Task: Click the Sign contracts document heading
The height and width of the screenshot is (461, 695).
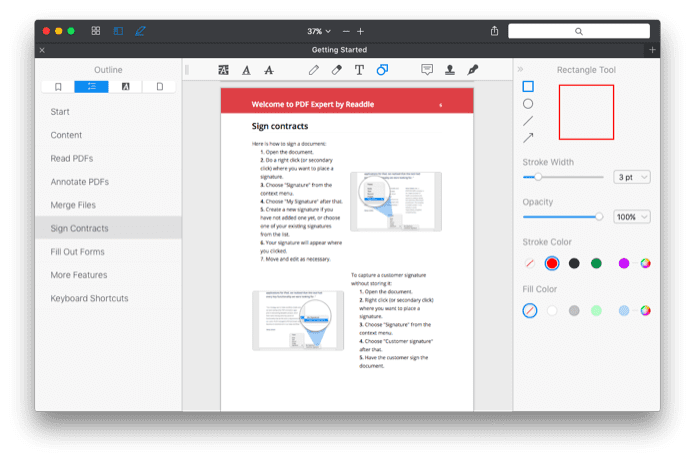Action: [x=280, y=126]
